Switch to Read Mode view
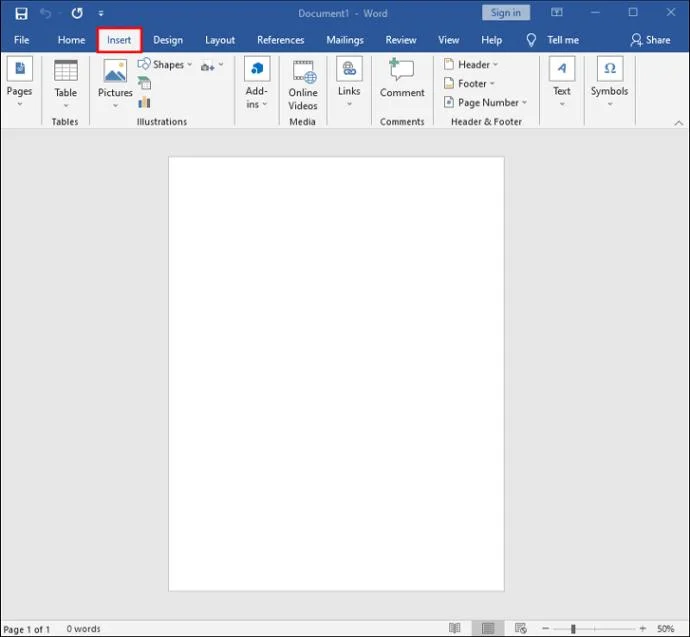This screenshot has height=637, width=690. click(x=455, y=628)
